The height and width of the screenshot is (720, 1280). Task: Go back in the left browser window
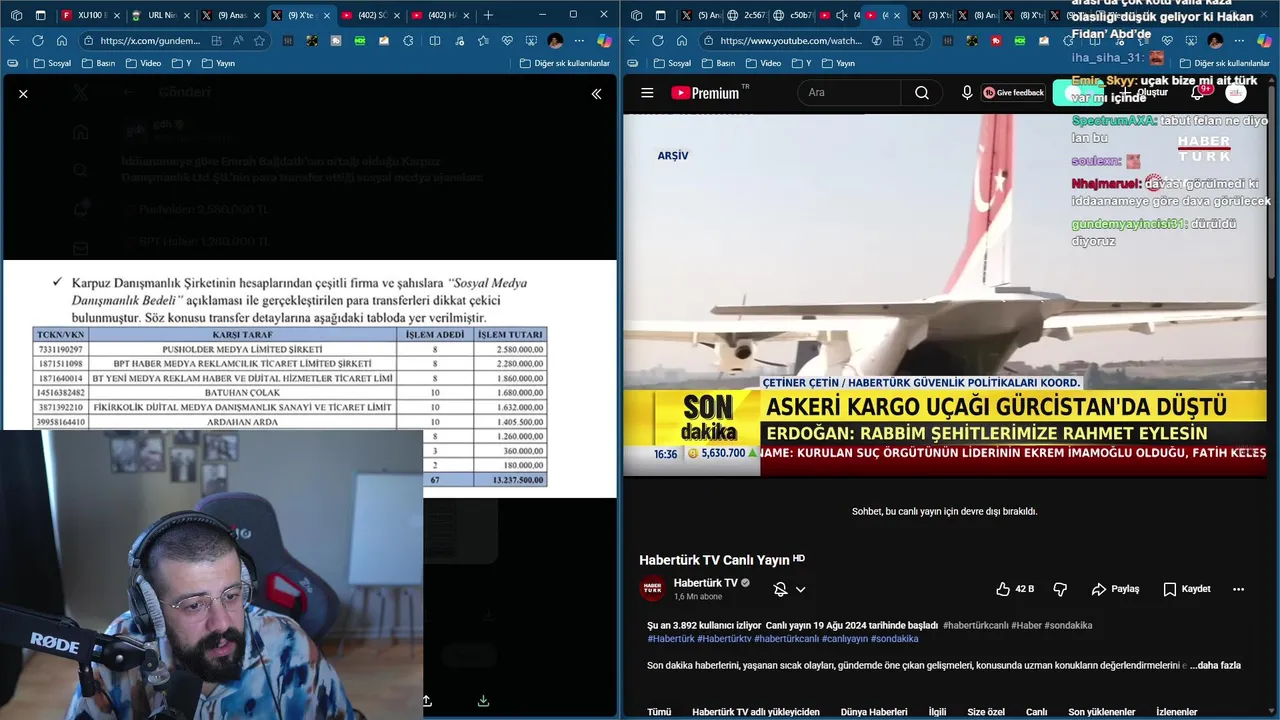coord(14,40)
